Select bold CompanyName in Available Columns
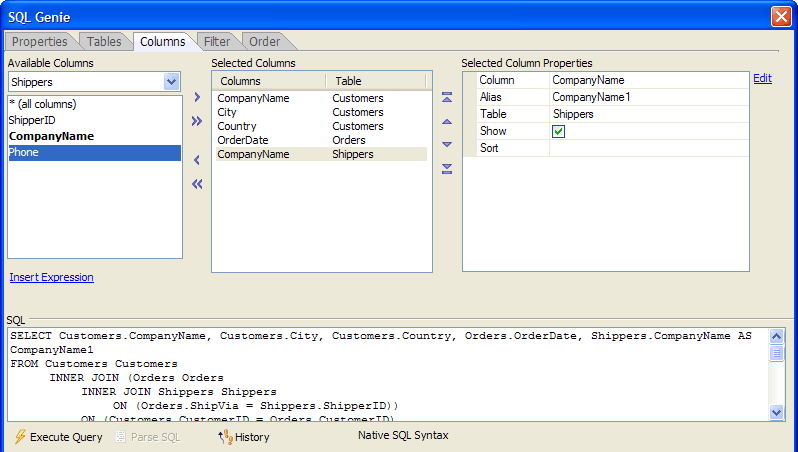The height and width of the screenshot is (452, 798). [95, 136]
